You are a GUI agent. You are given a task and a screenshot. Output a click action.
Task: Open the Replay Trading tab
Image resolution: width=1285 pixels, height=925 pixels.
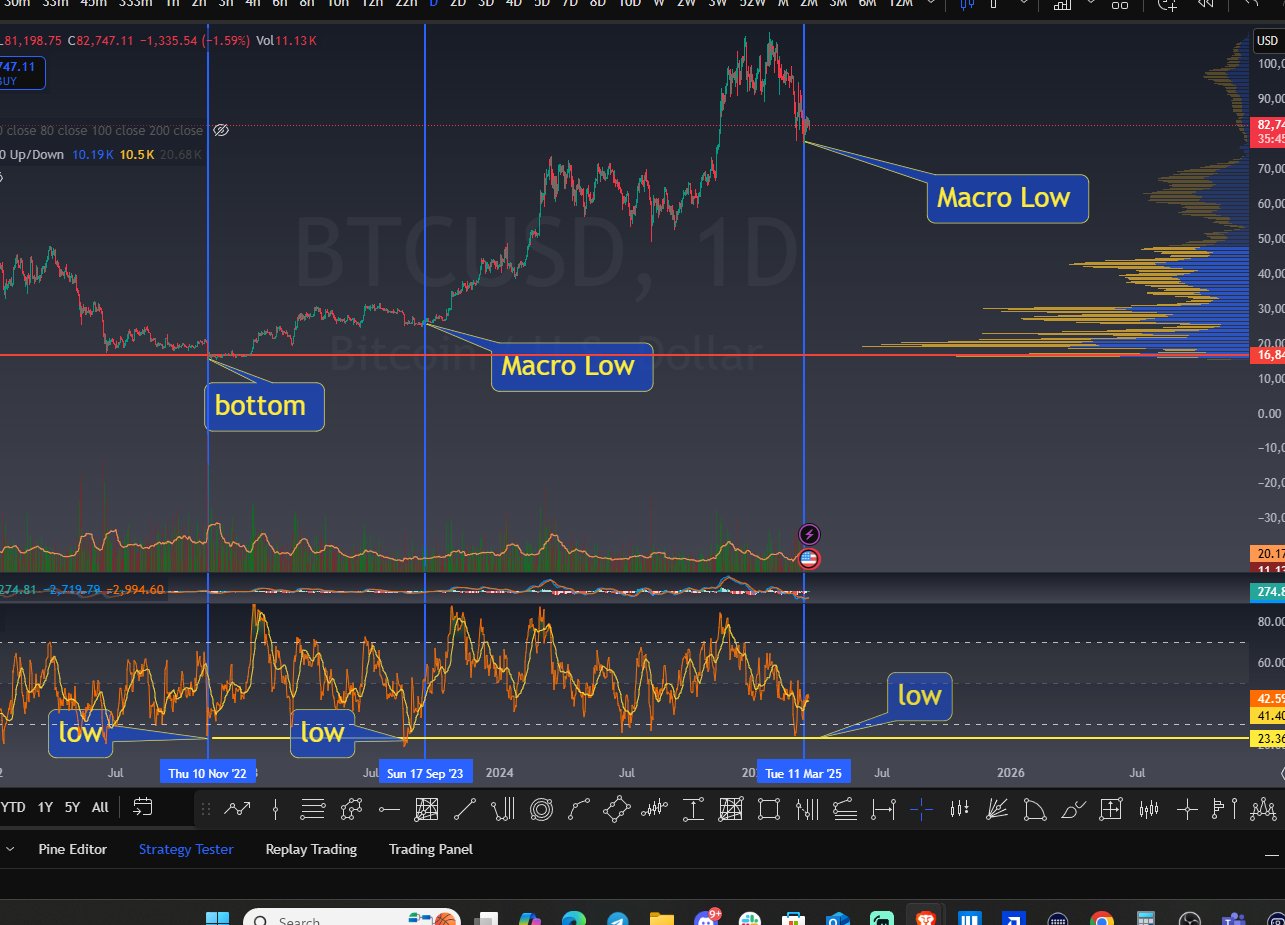[311, 849]
